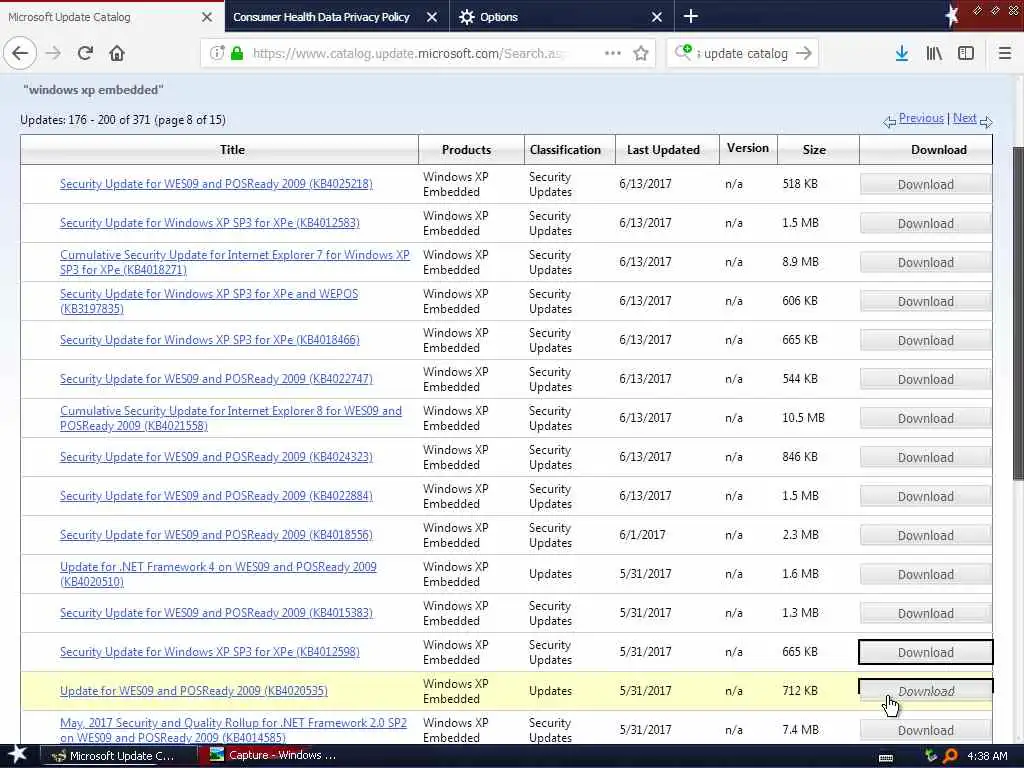1024x768 pixels.
Task: Go to Previous results page
Action: [x=921, y=118]
